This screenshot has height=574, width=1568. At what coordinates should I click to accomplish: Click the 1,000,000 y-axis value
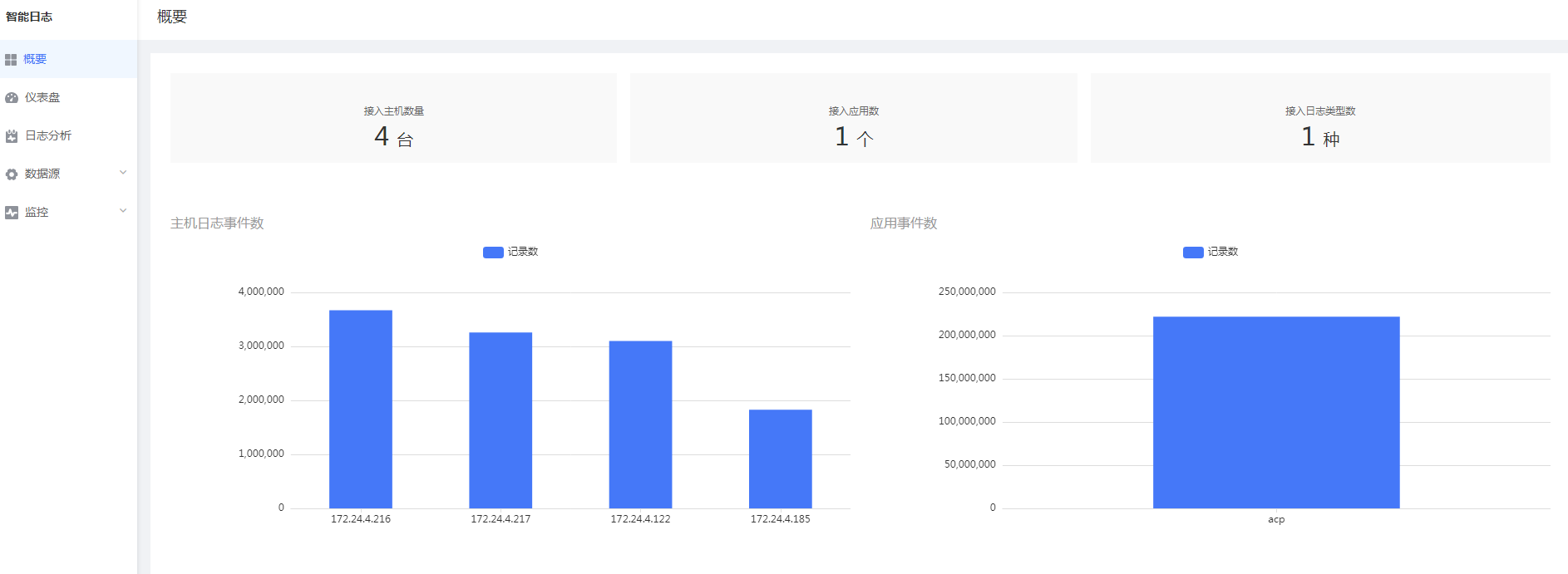tap(261, 454)
